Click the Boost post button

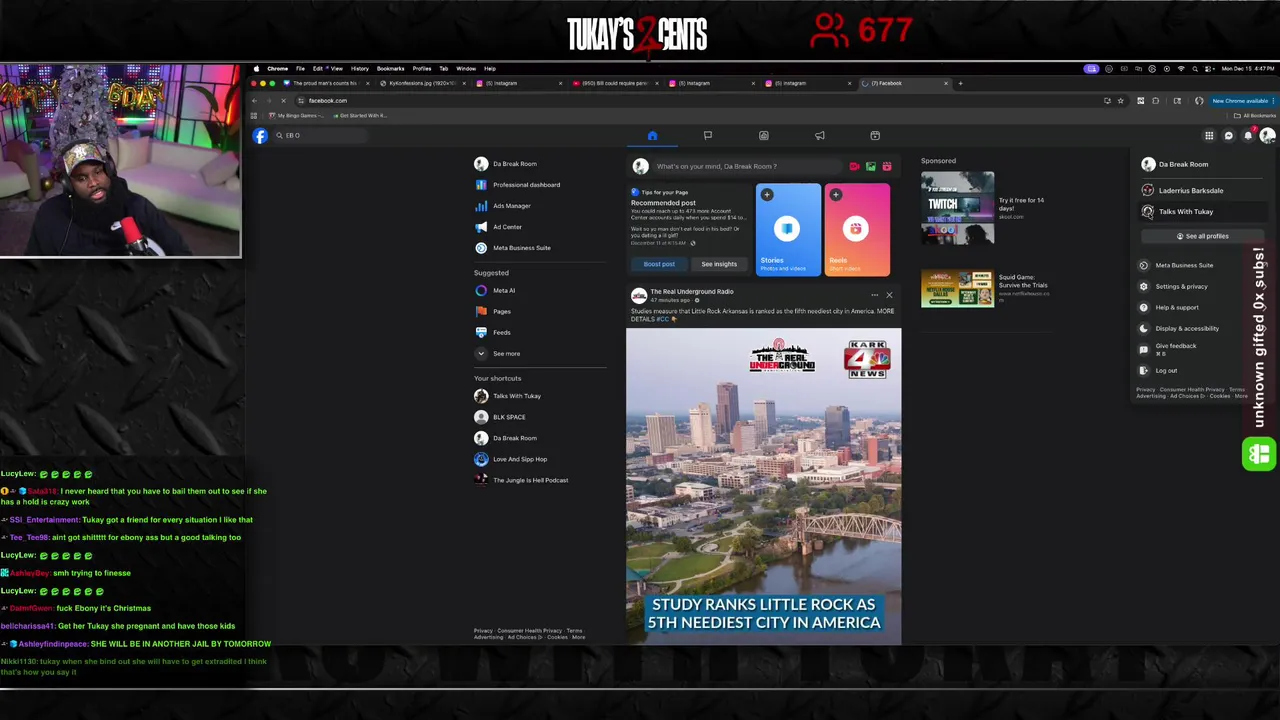coord(659,264)
